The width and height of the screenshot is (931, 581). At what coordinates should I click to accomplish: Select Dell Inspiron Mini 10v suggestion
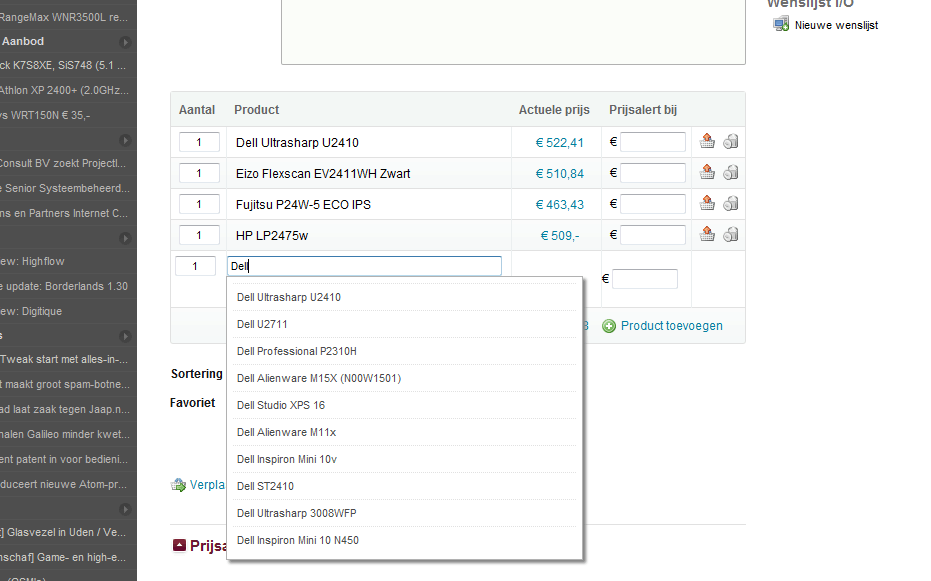[x=404, y=459]
